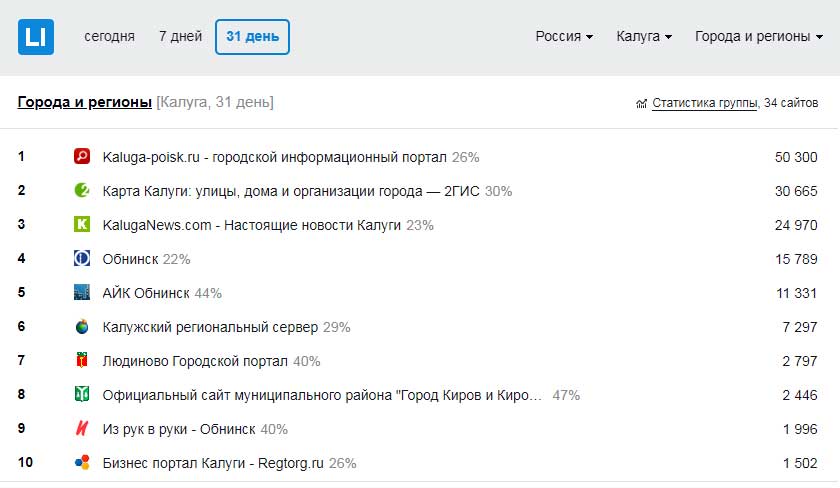Click the АЙК Обнинск favicon

tap(82, 293)
